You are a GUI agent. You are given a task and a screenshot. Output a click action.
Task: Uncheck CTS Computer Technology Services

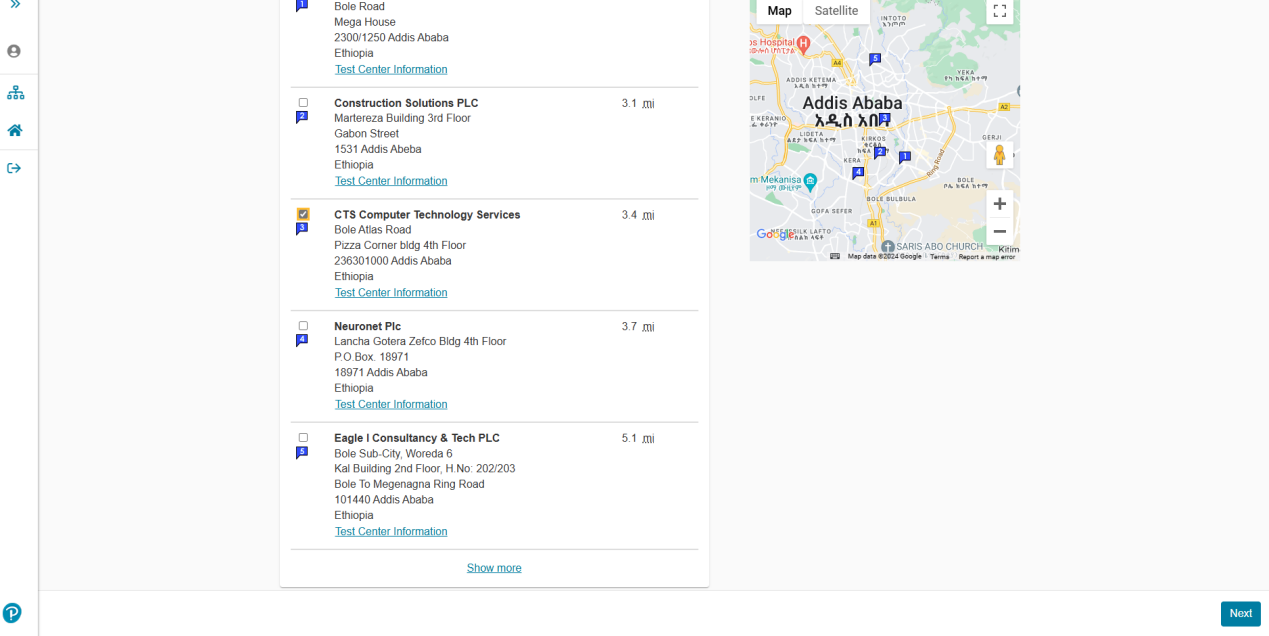coord(302,213)
